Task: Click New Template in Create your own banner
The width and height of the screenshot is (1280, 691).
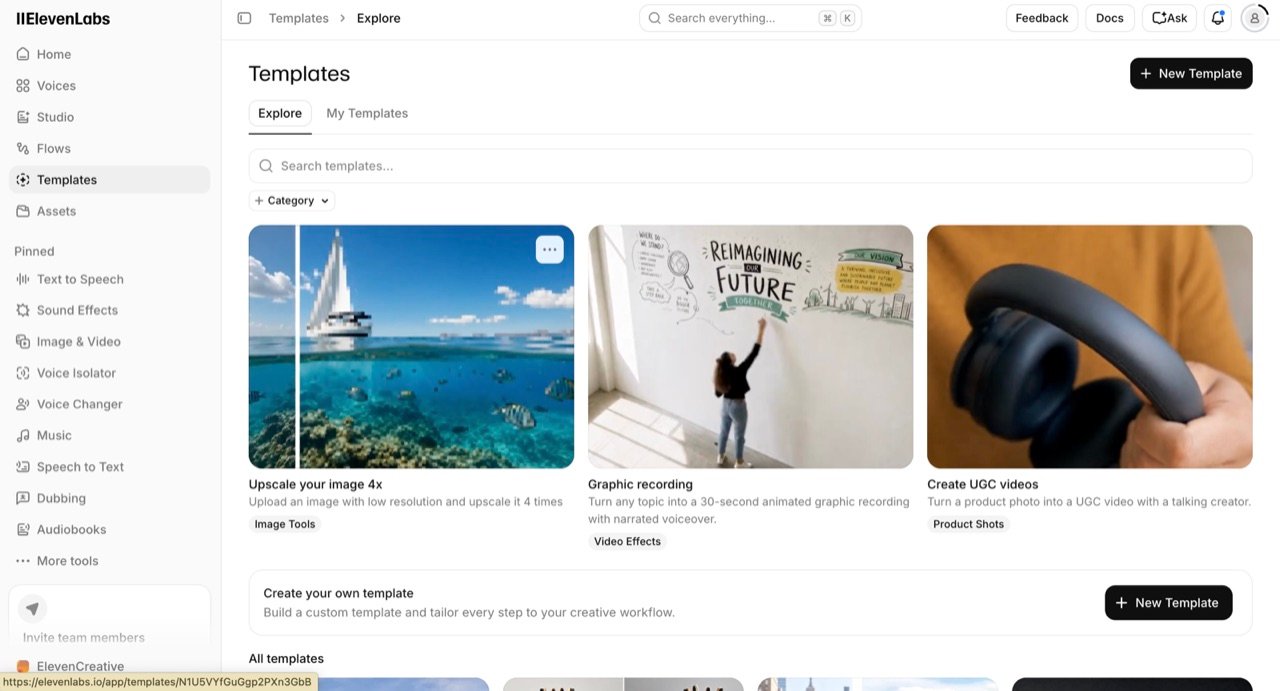Action: tap(1168, 603)
